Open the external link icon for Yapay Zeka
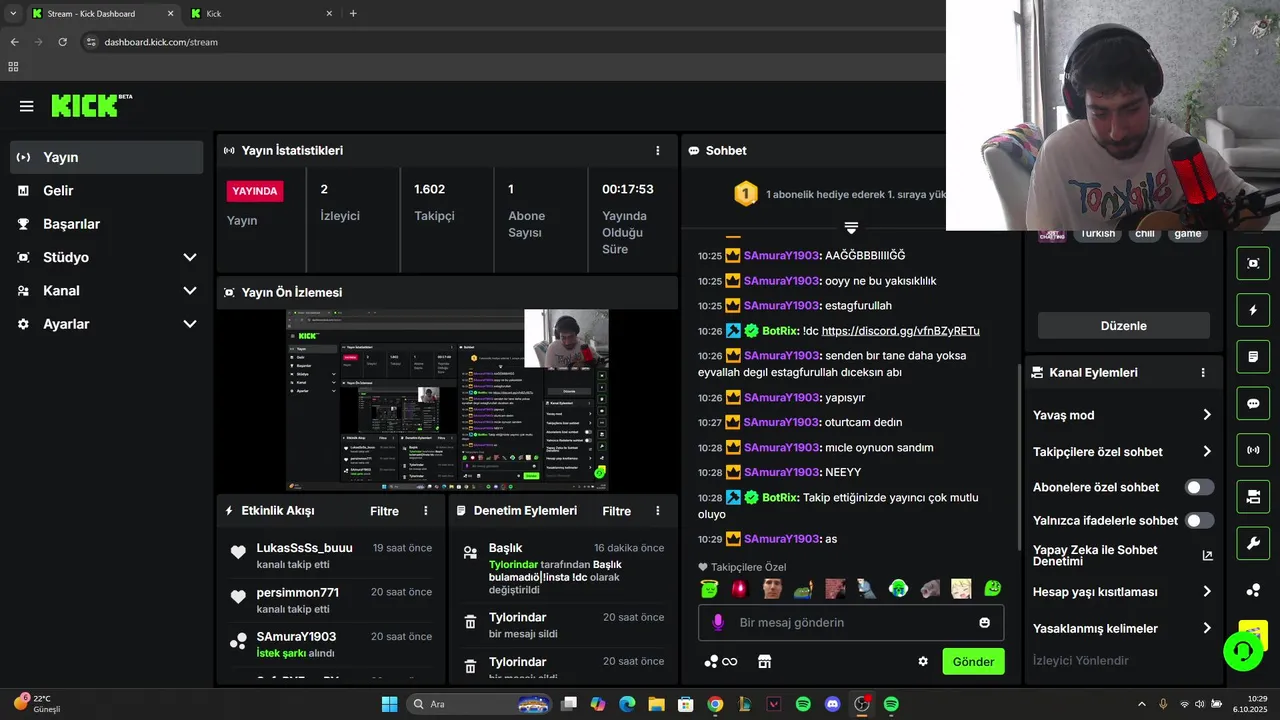The image size is (1280, 720). [1207, 556]
